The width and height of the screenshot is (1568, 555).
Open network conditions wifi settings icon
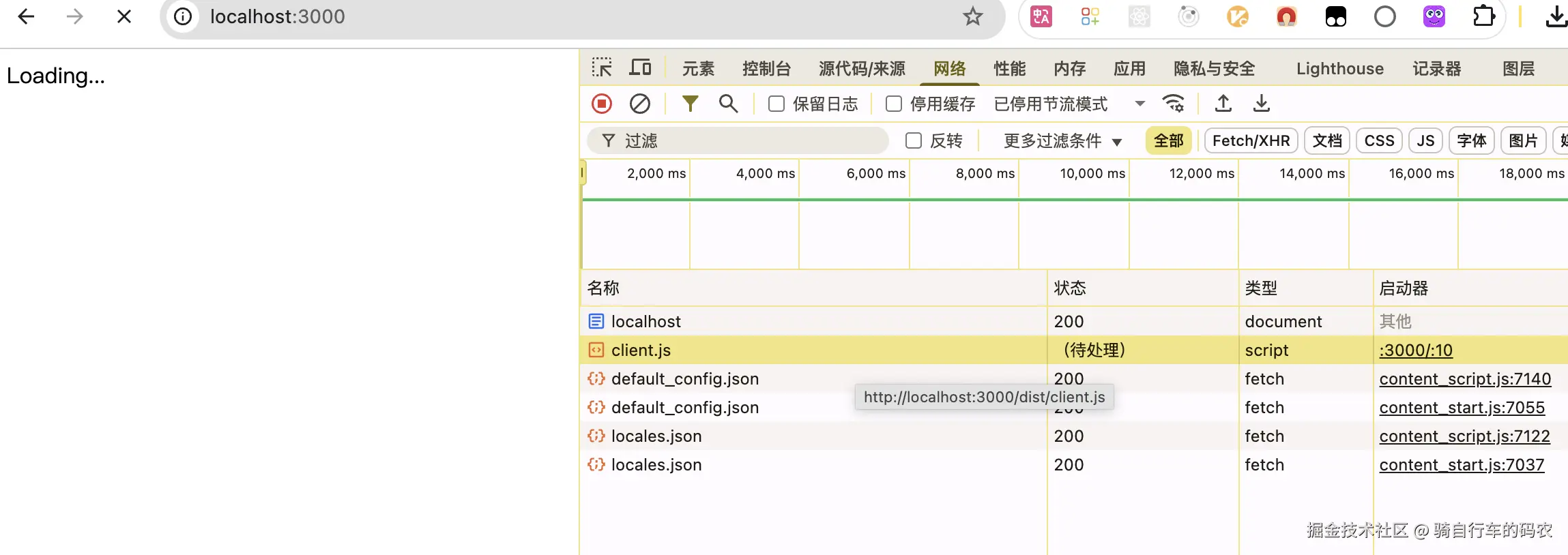pos(1174,104)
